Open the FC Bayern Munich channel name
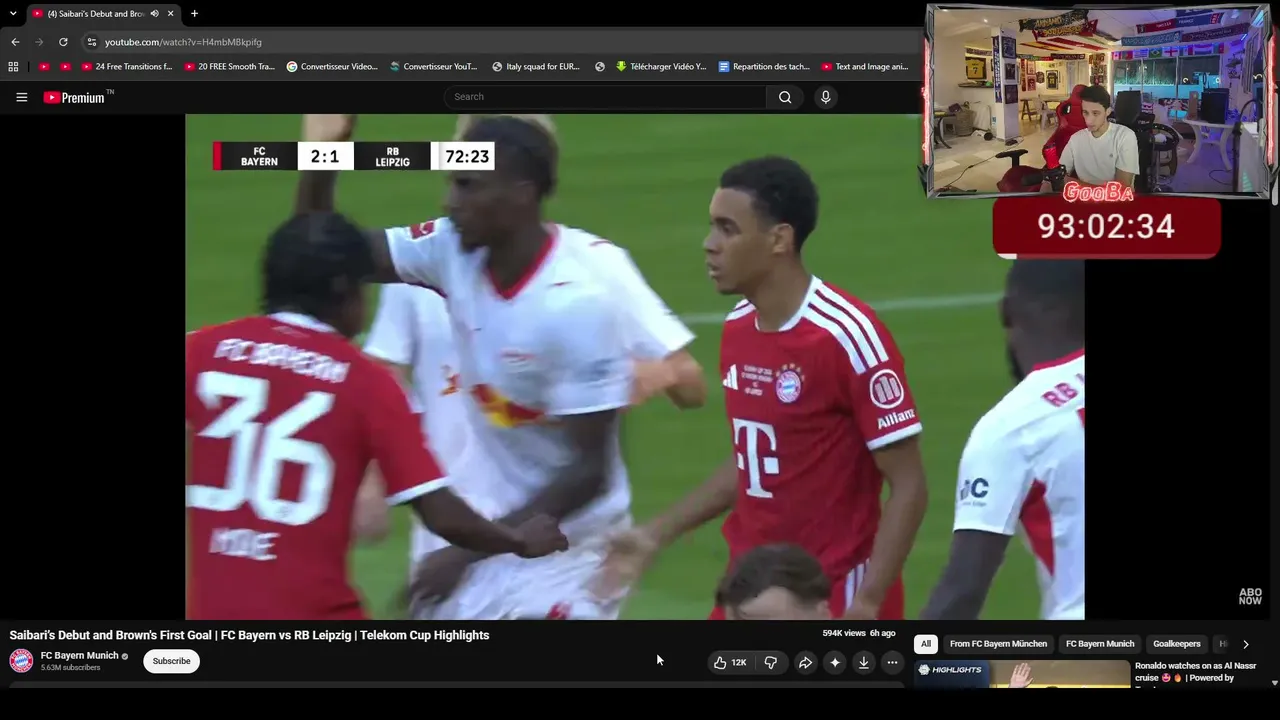Image resolution: width=1280 pixels, height=720 pixels. pos(79,656)
